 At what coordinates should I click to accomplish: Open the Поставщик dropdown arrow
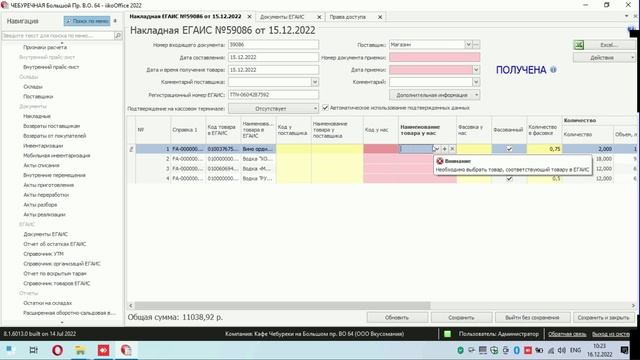click(468, 44)
